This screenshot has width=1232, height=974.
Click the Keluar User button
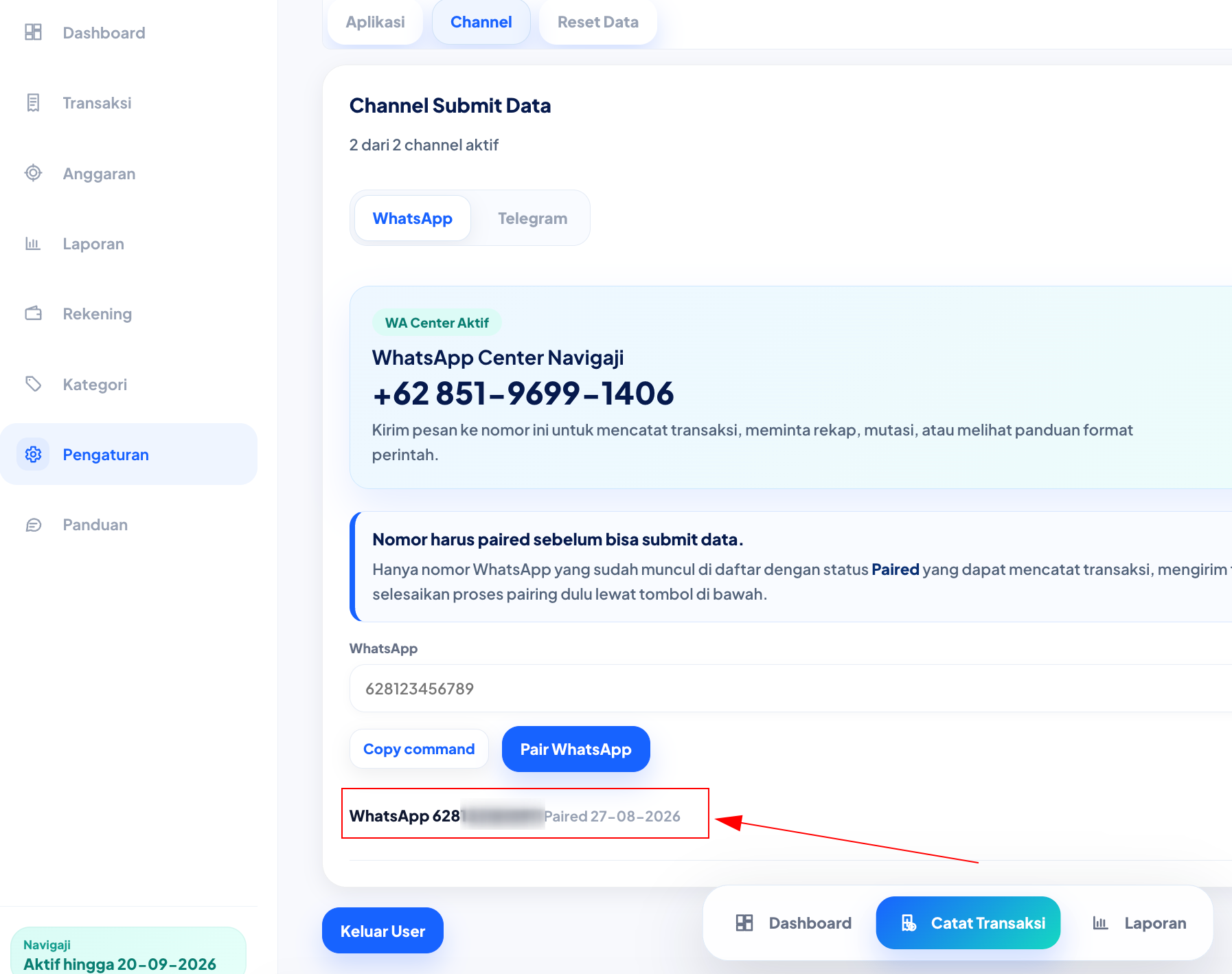click(x=383, y=930)
